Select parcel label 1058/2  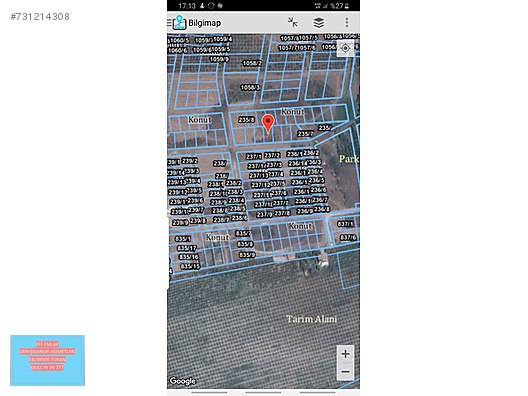(252, 63)
